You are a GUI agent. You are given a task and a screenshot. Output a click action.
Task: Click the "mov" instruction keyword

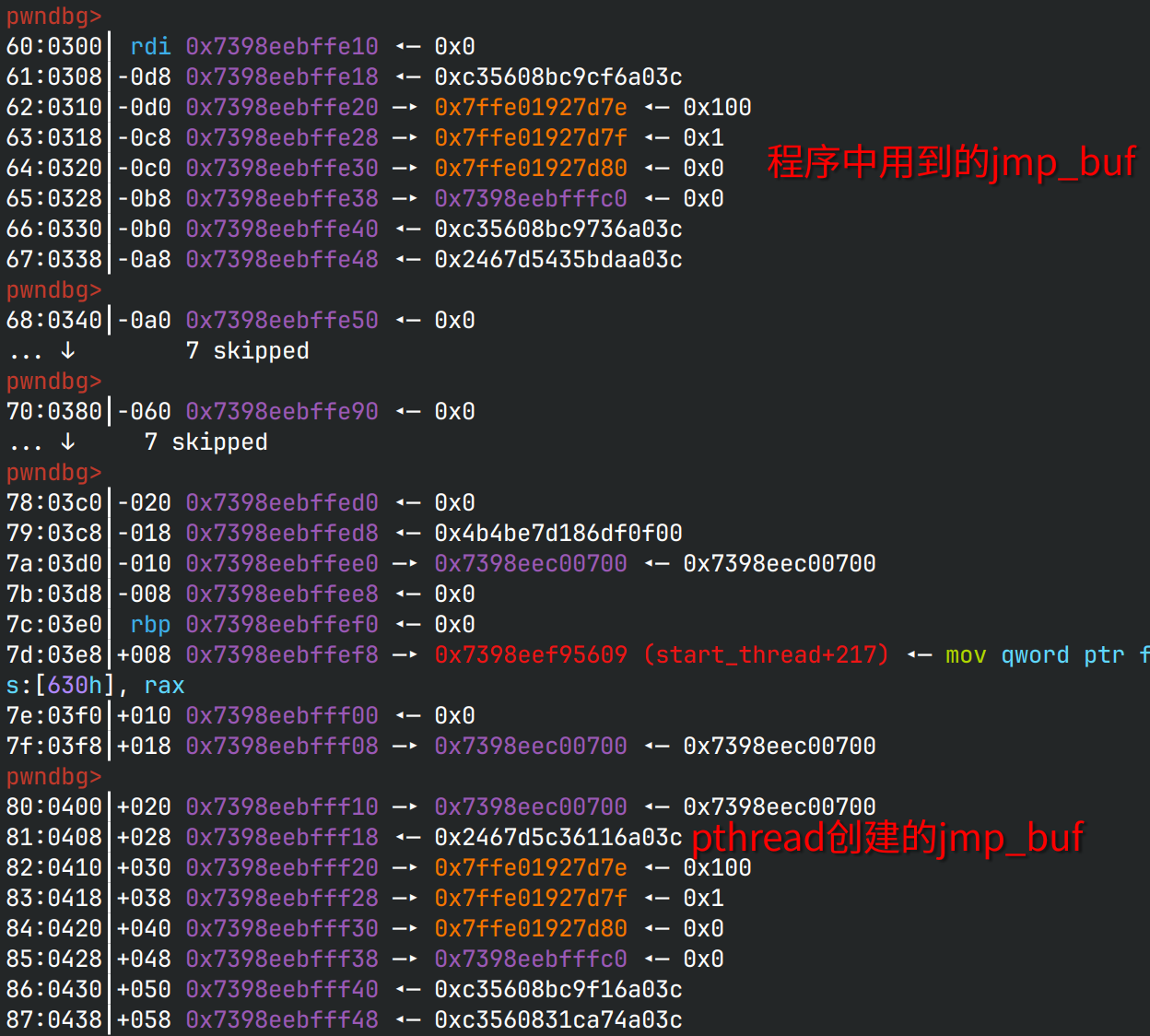pos(966,654)
